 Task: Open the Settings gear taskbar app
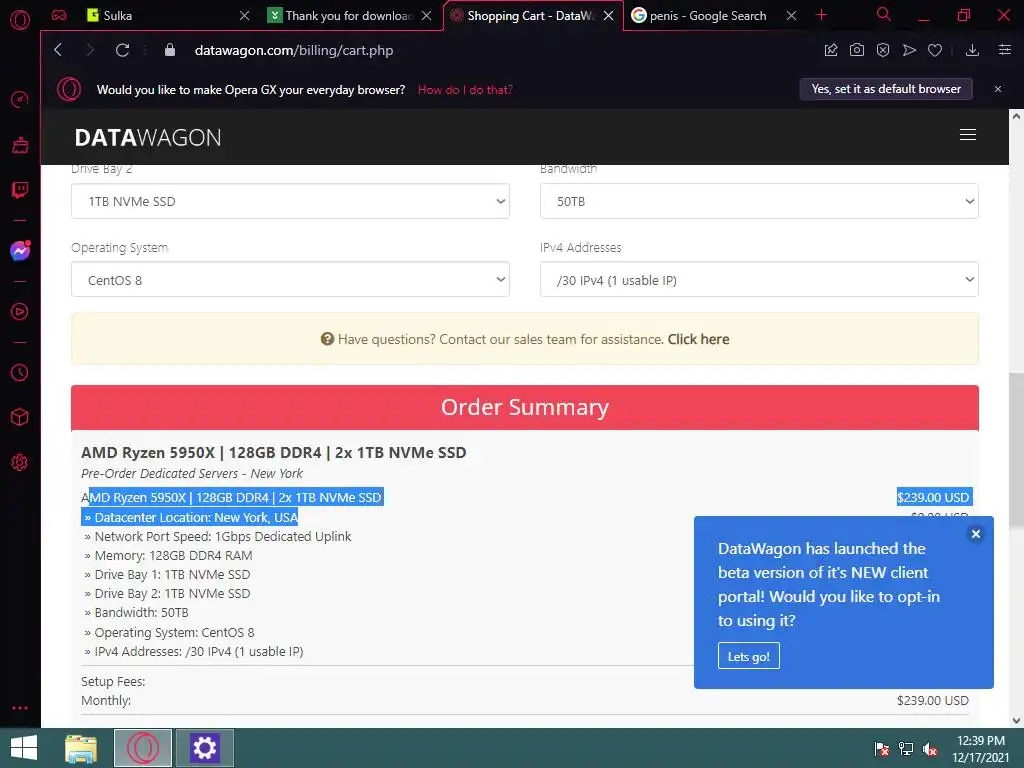(x=204, y=748)
